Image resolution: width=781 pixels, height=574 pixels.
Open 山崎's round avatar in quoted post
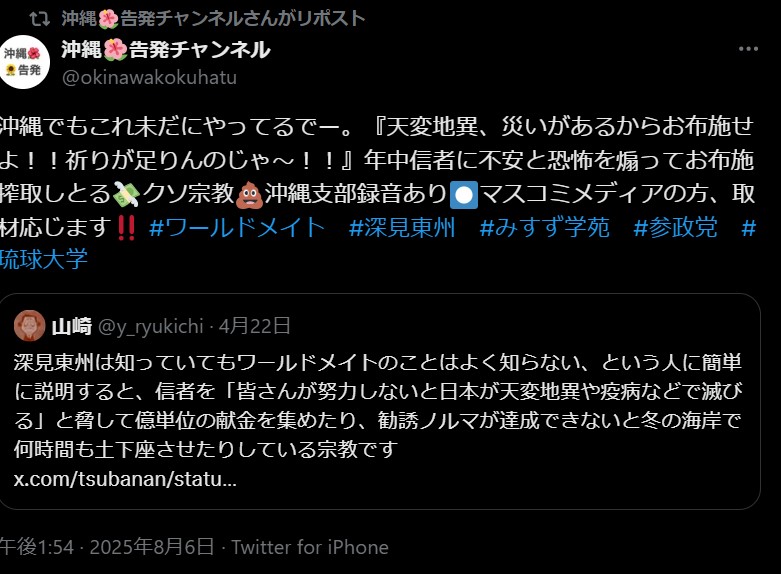29,326
